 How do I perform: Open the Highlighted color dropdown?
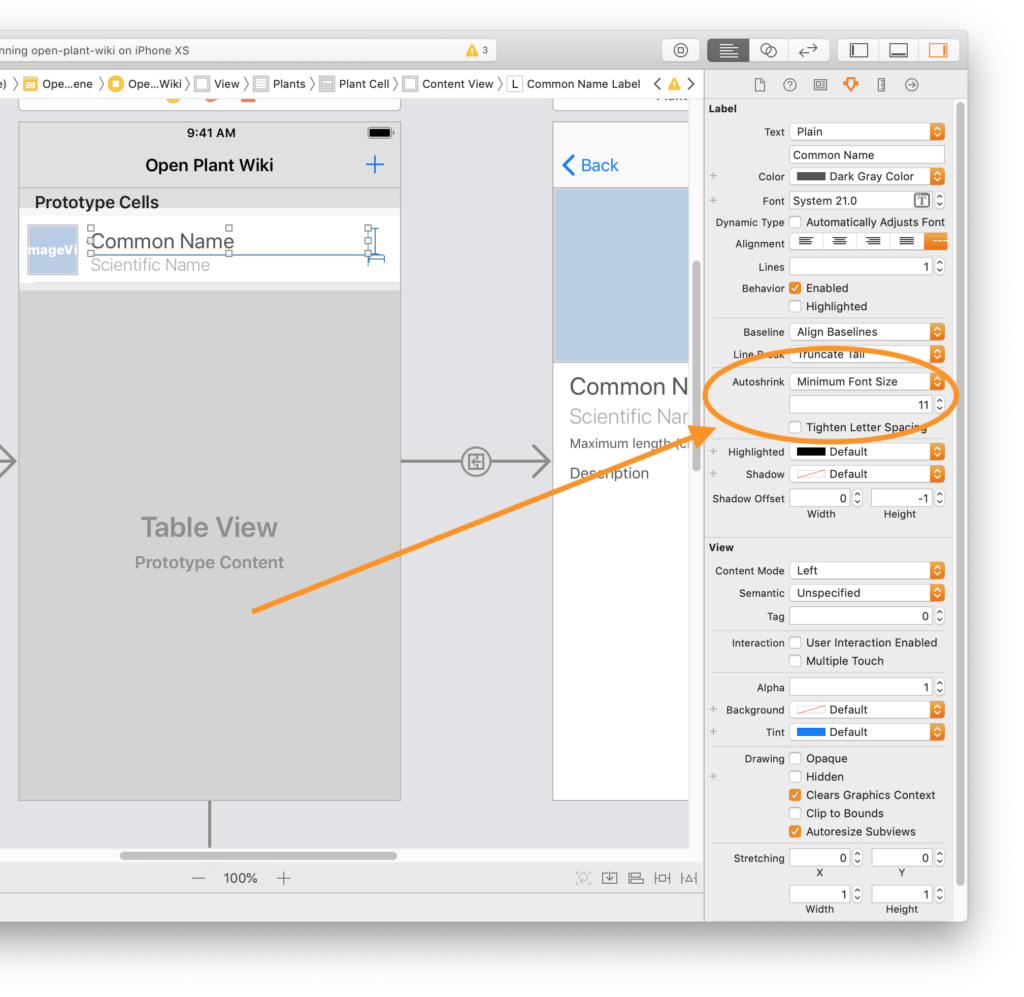(x=867, y=452)
